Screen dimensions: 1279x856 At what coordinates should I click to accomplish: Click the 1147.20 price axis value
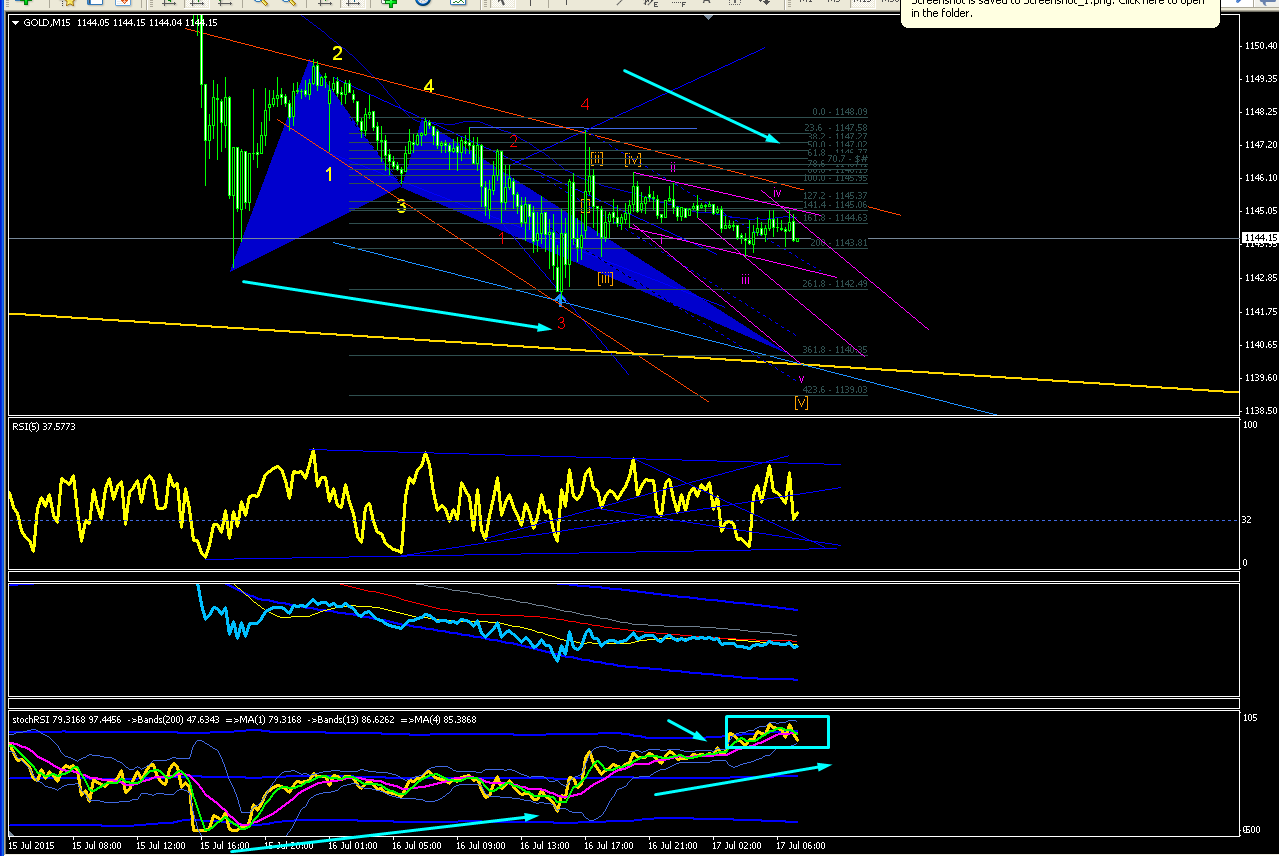1259,145
